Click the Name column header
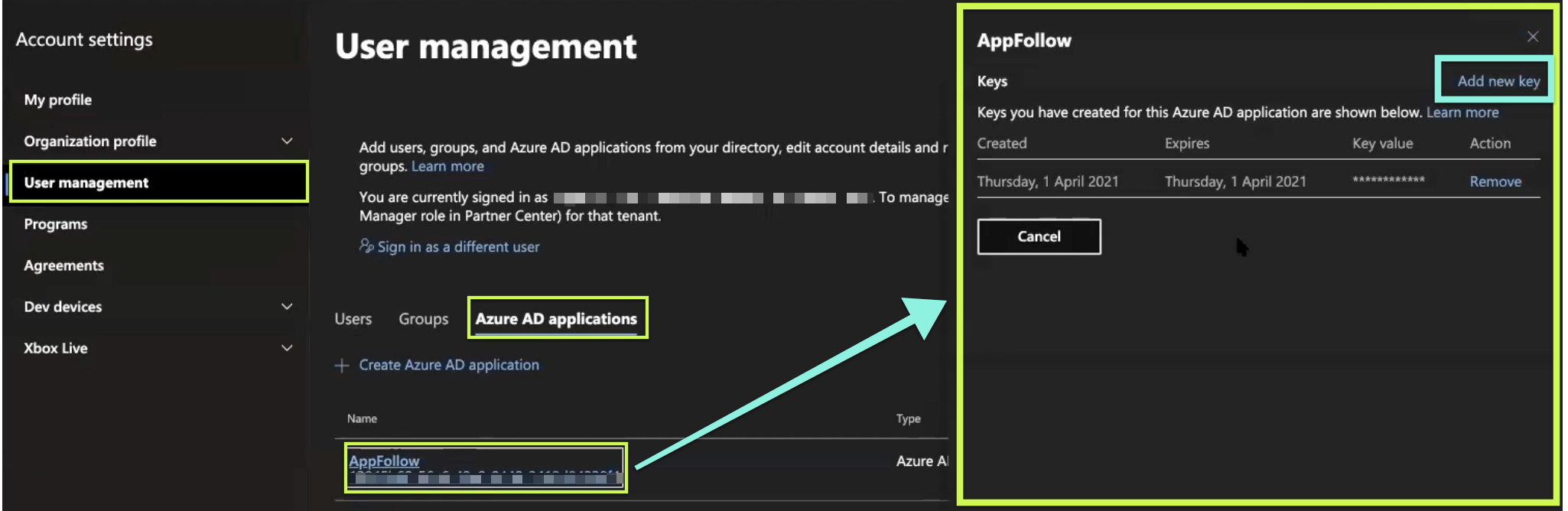The height and width of the screenshot is (511, 1568). coord(362,418)
